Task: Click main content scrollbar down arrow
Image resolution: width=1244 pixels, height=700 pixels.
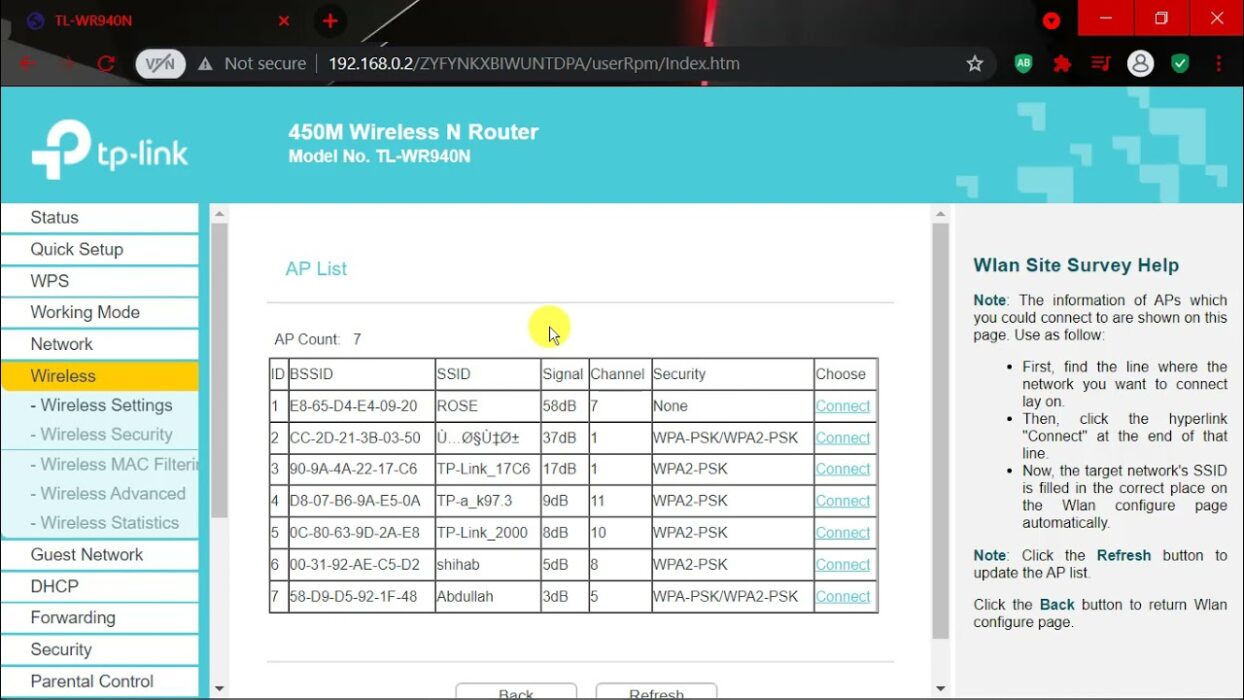Action: coord(940,689)
